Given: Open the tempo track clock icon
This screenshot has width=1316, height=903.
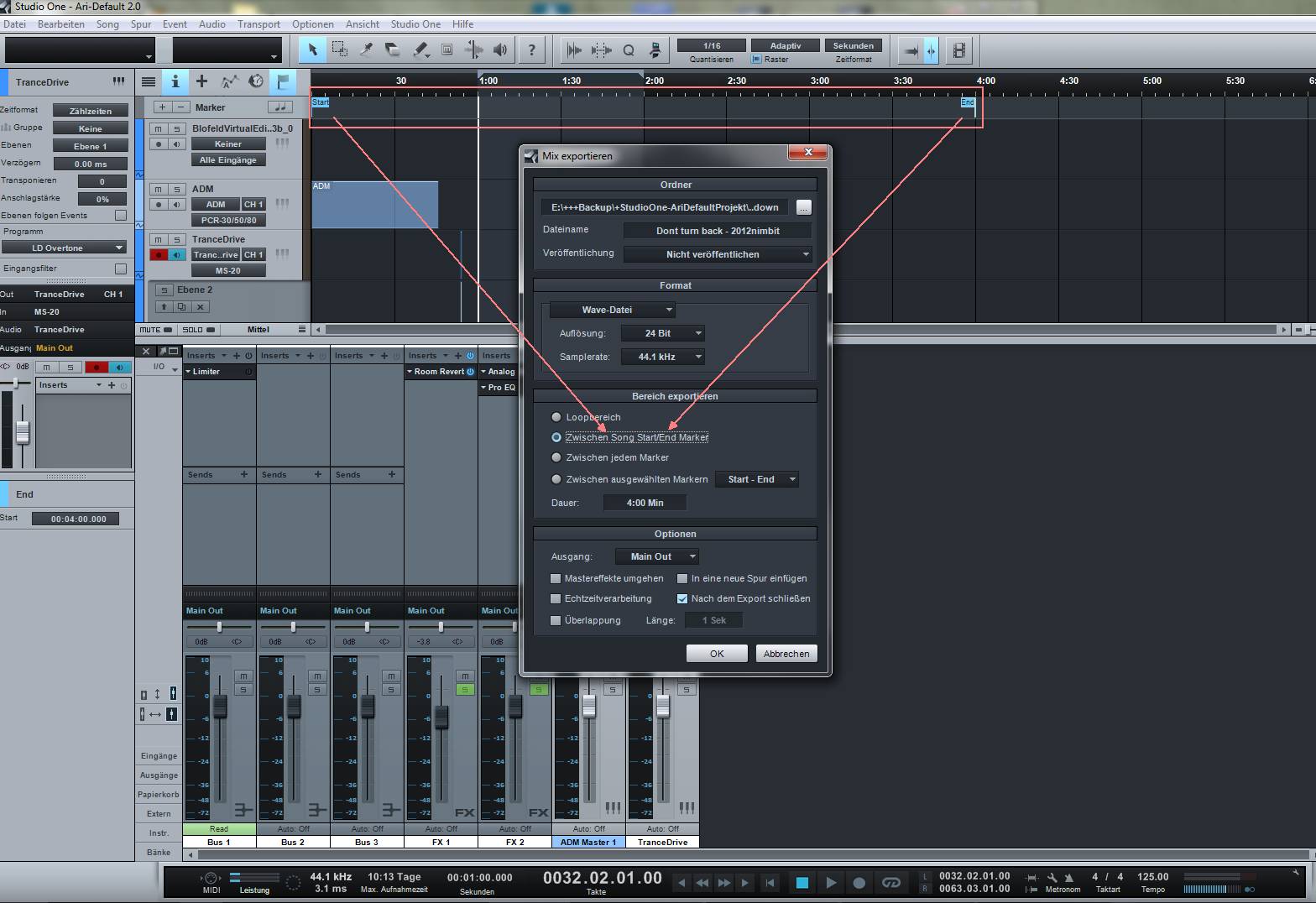Looking at the screenshot, I should [256, 81].
